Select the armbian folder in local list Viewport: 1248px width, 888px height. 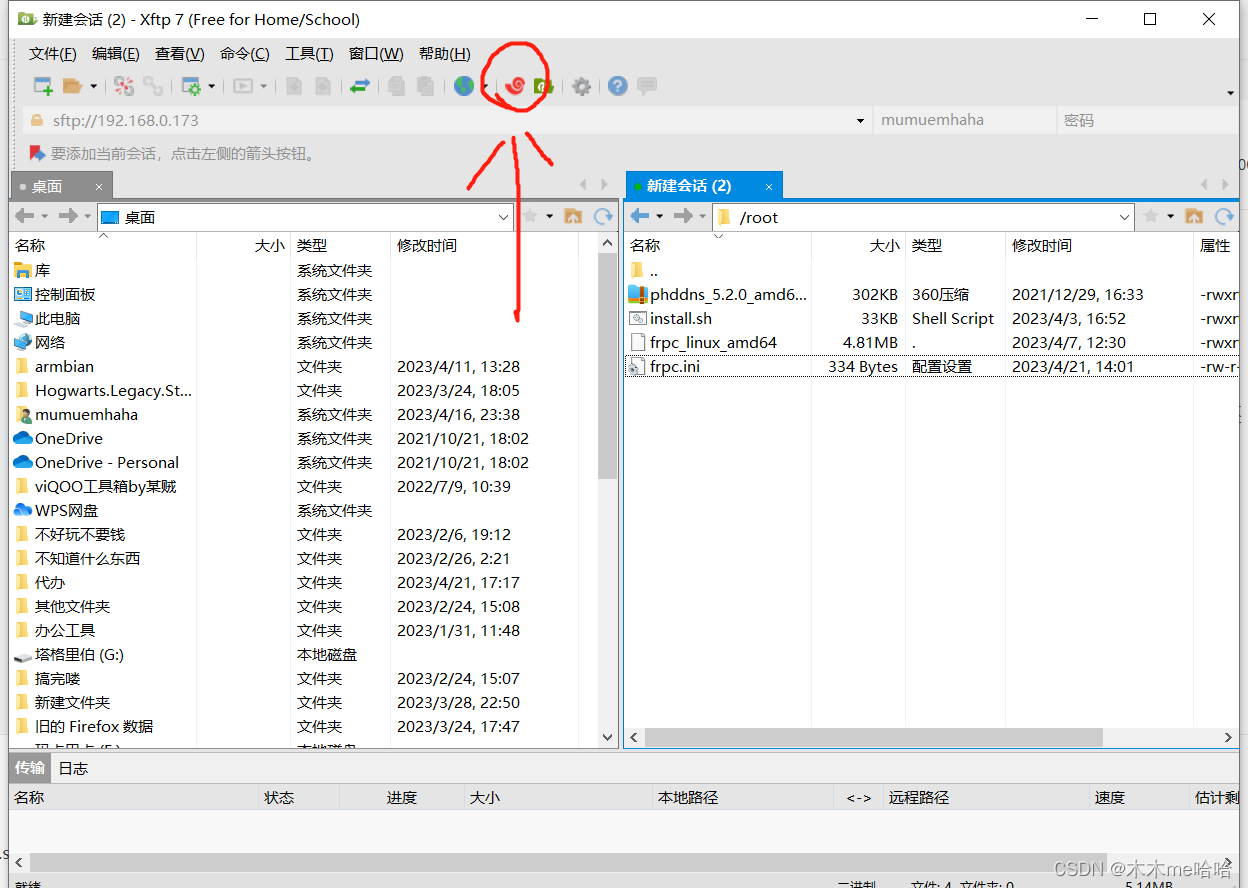pos(64,367)
